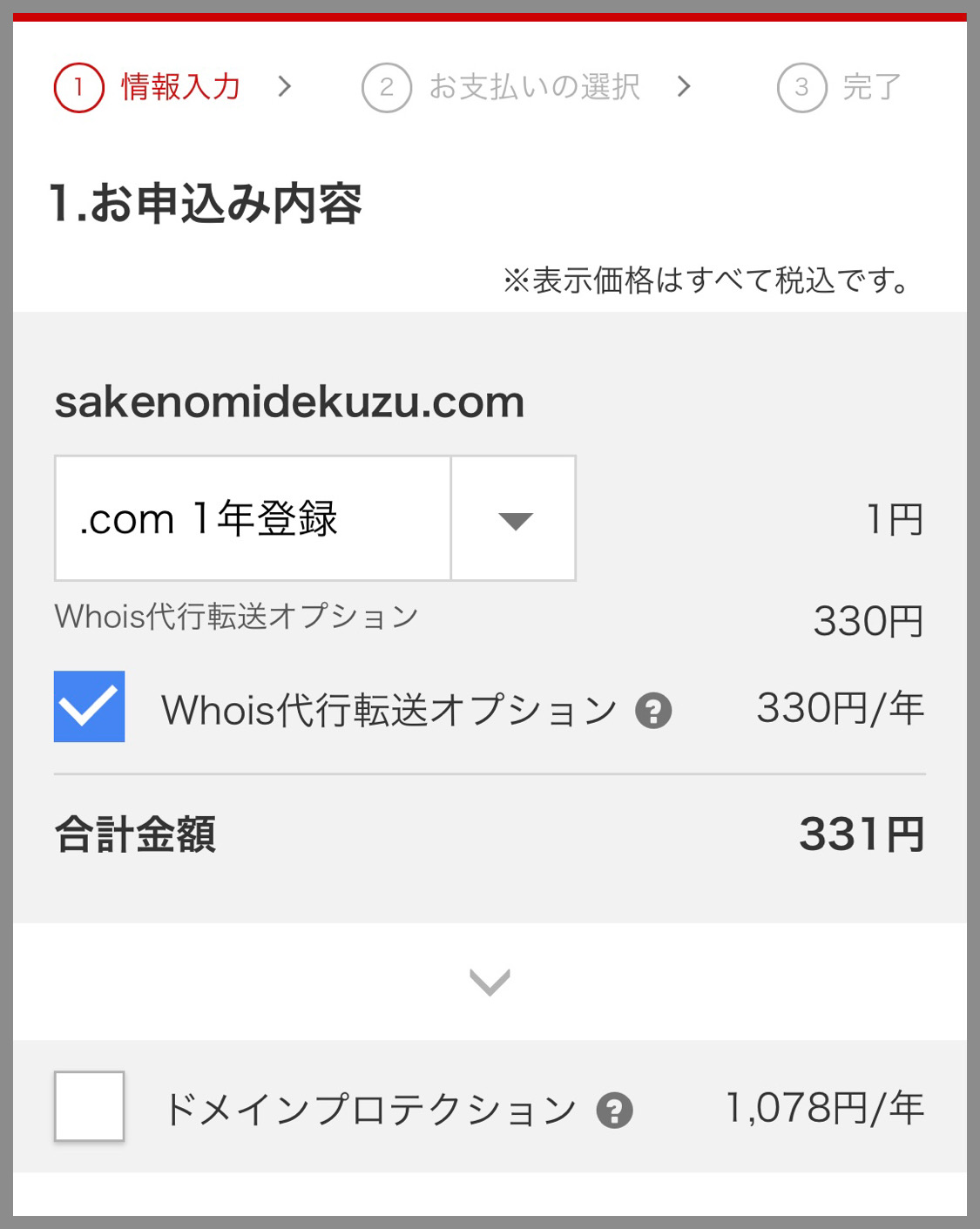Open the .com 1年登録 dropdown arrow

point(514,519)
